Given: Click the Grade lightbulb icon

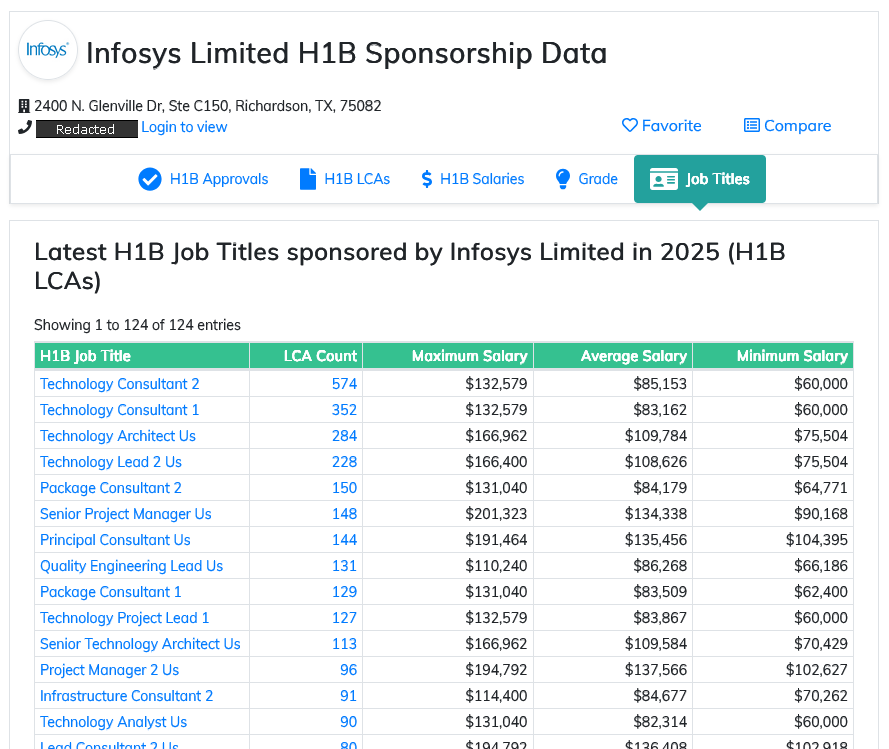Looking at the screenshot, I should pos(563,180).
